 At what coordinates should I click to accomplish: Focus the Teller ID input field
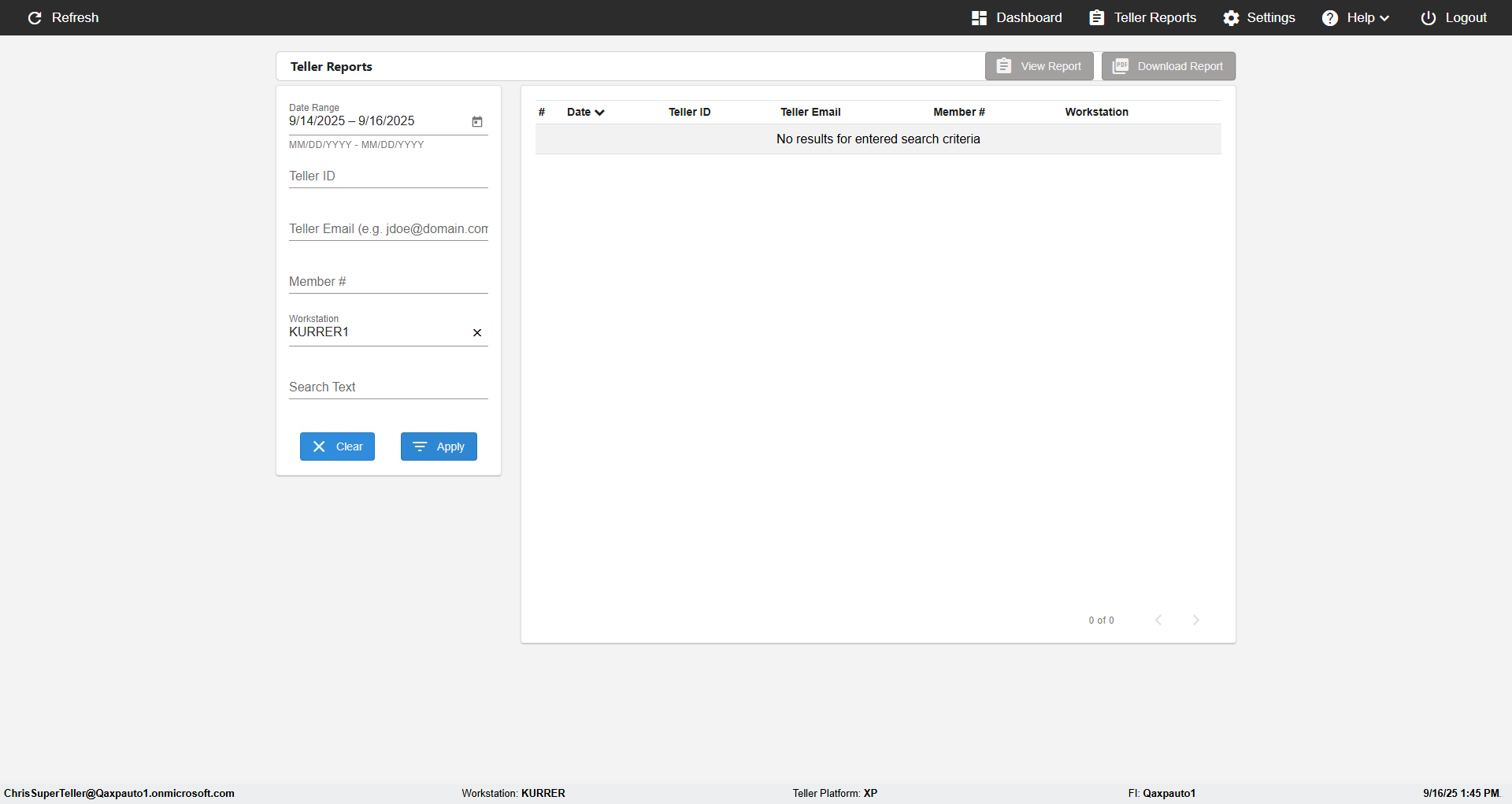pos(388,176)
